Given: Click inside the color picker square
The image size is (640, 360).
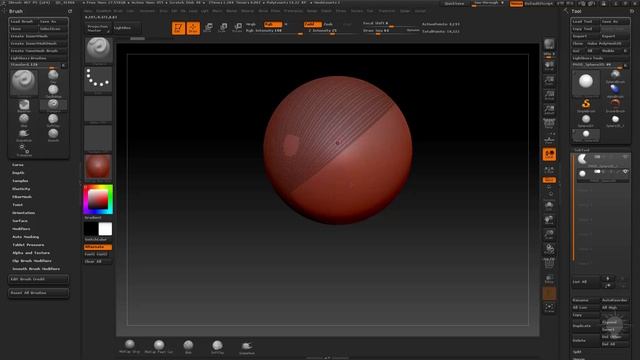Looking at the screenshot, I should point(98,200).
